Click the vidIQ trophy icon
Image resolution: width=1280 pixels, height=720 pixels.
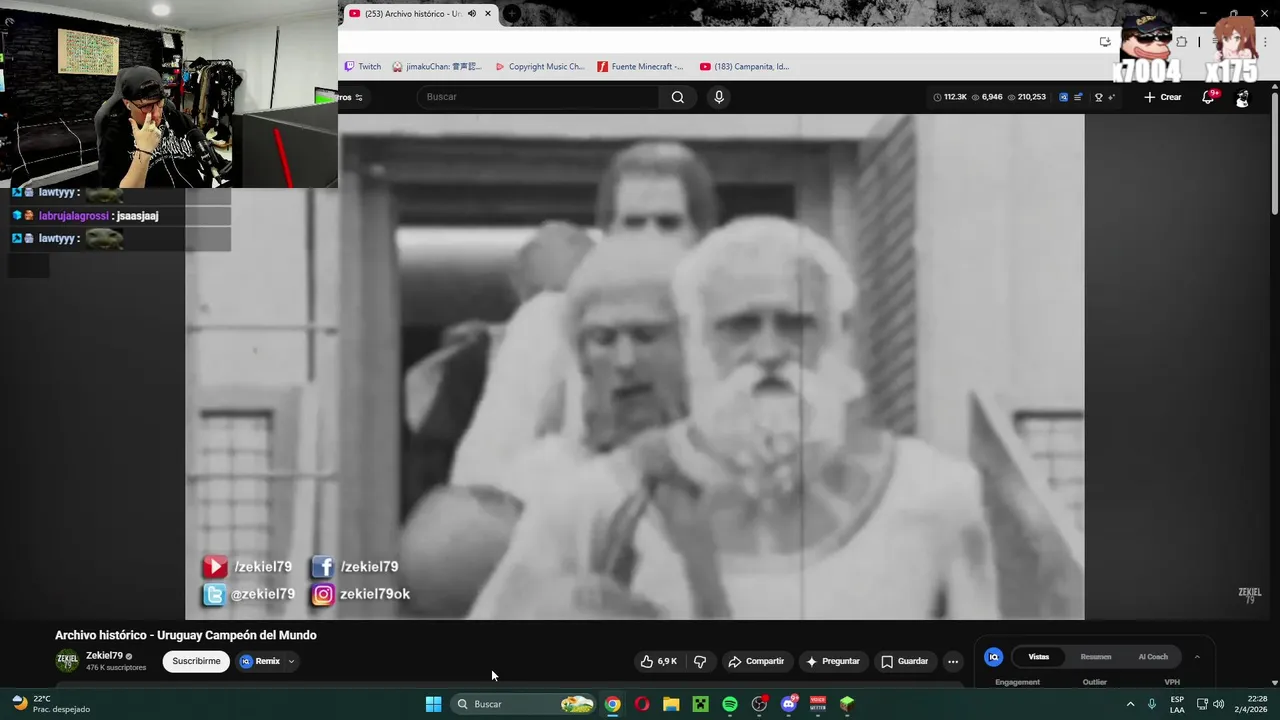tap(1098, 97)
